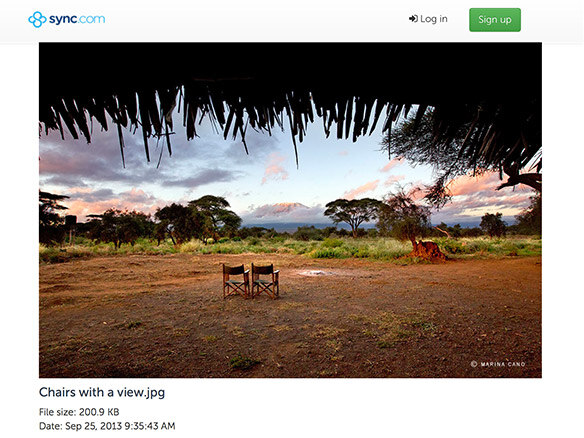This screenshot has width=584, height=438.
Task: Click the sync.com clover logo icon
Action: pos(37,19)
